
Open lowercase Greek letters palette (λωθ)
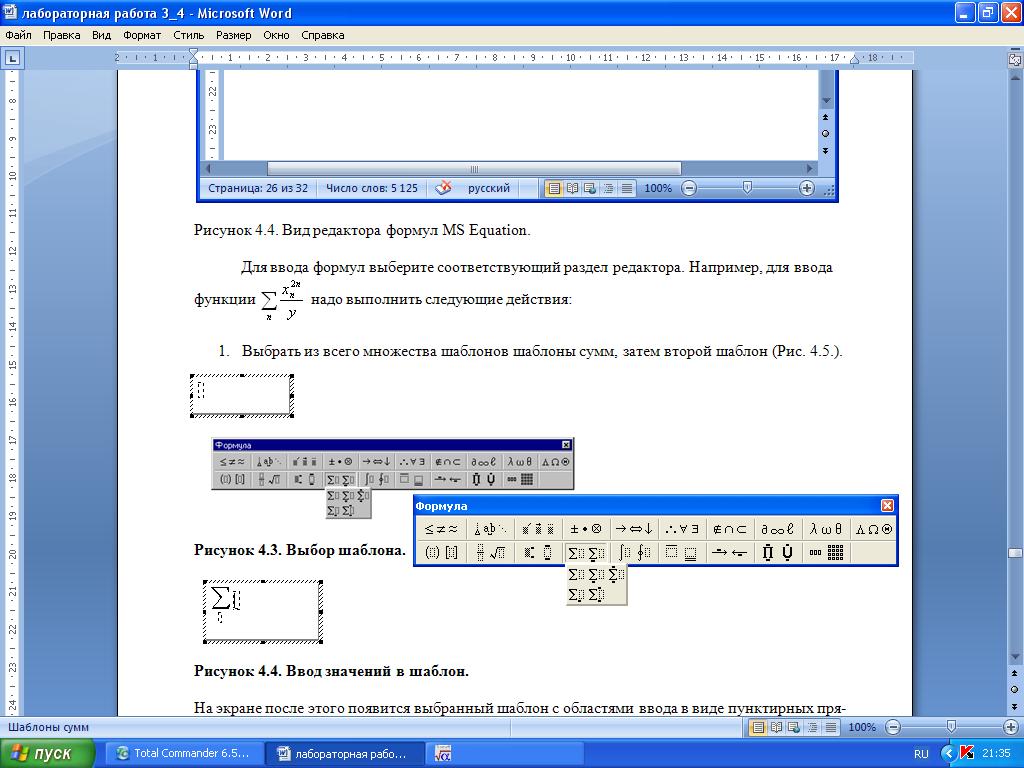(x=825, y=529)
